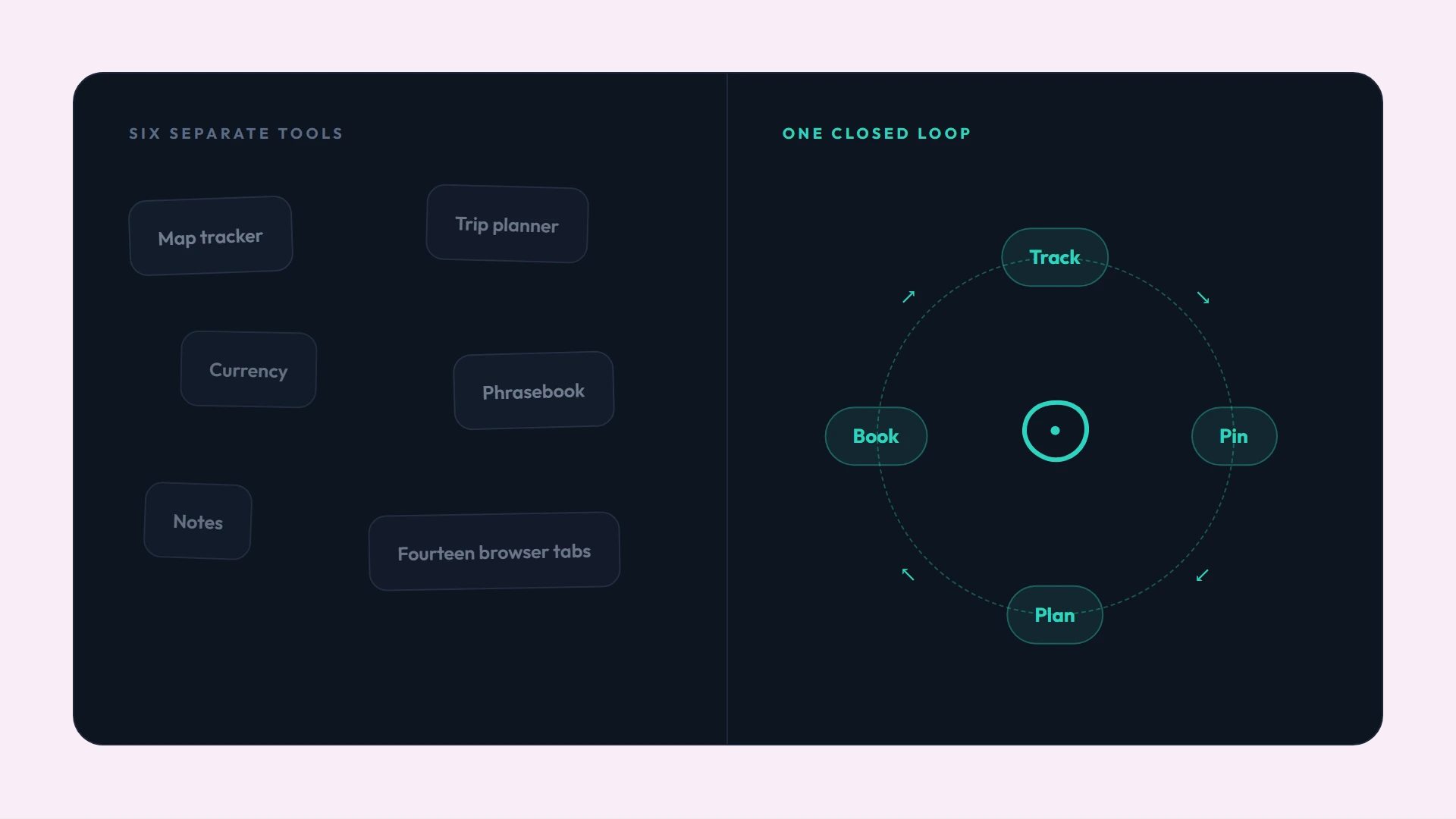Screen dimensions: 1456x819
Task: Click the Six Separate Tools heading
Action: click(x=236, y=133)
